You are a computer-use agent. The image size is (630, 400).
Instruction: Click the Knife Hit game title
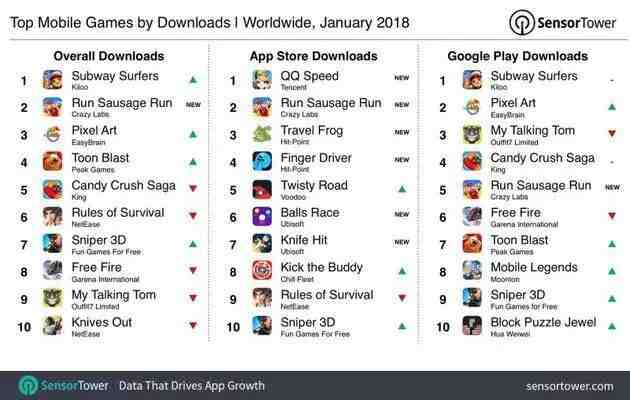pyautogui.click(x=304, y=240)
